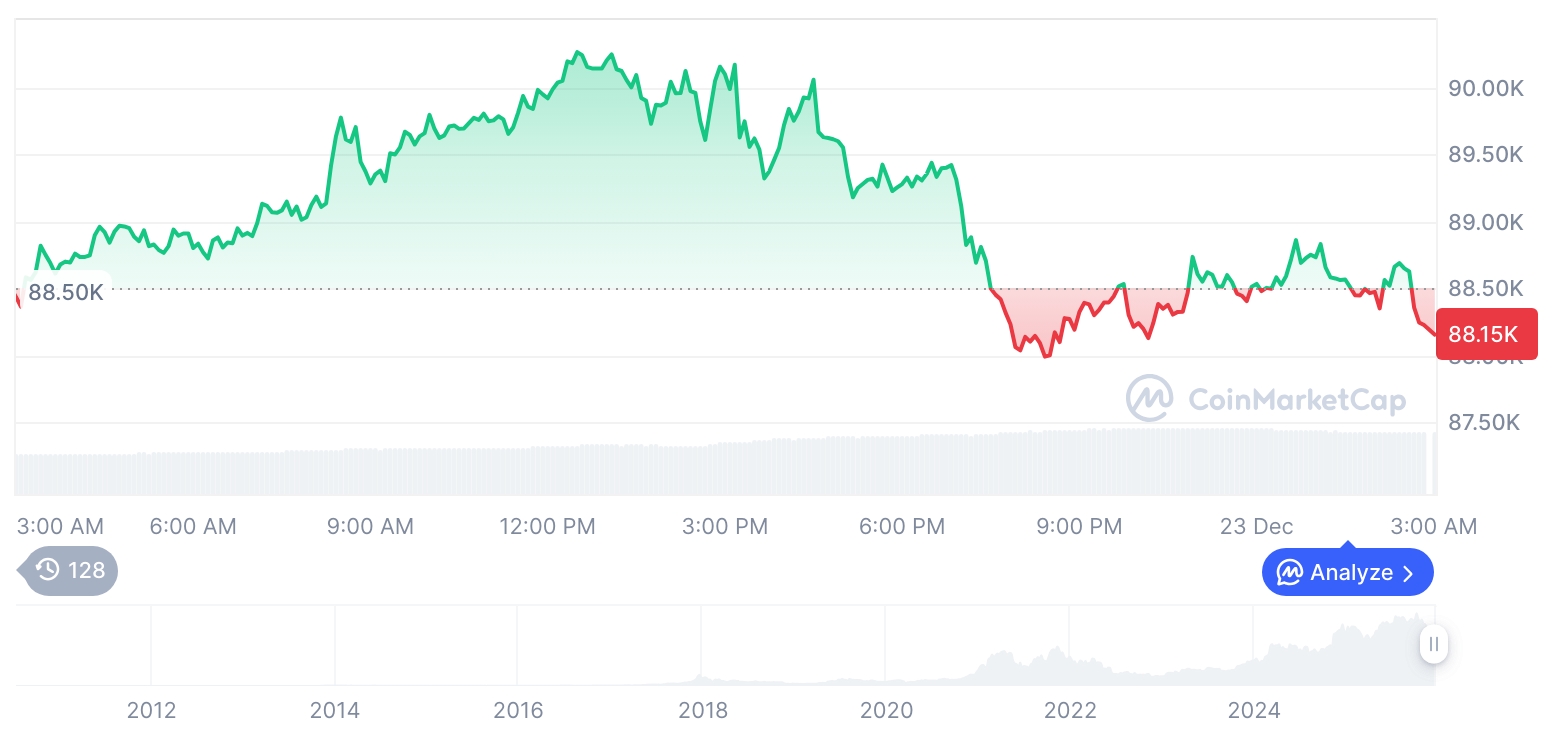Viewport: 1566px width, 732px height.
Task: Click the 2024 navigator year label
Action: 1254,711
